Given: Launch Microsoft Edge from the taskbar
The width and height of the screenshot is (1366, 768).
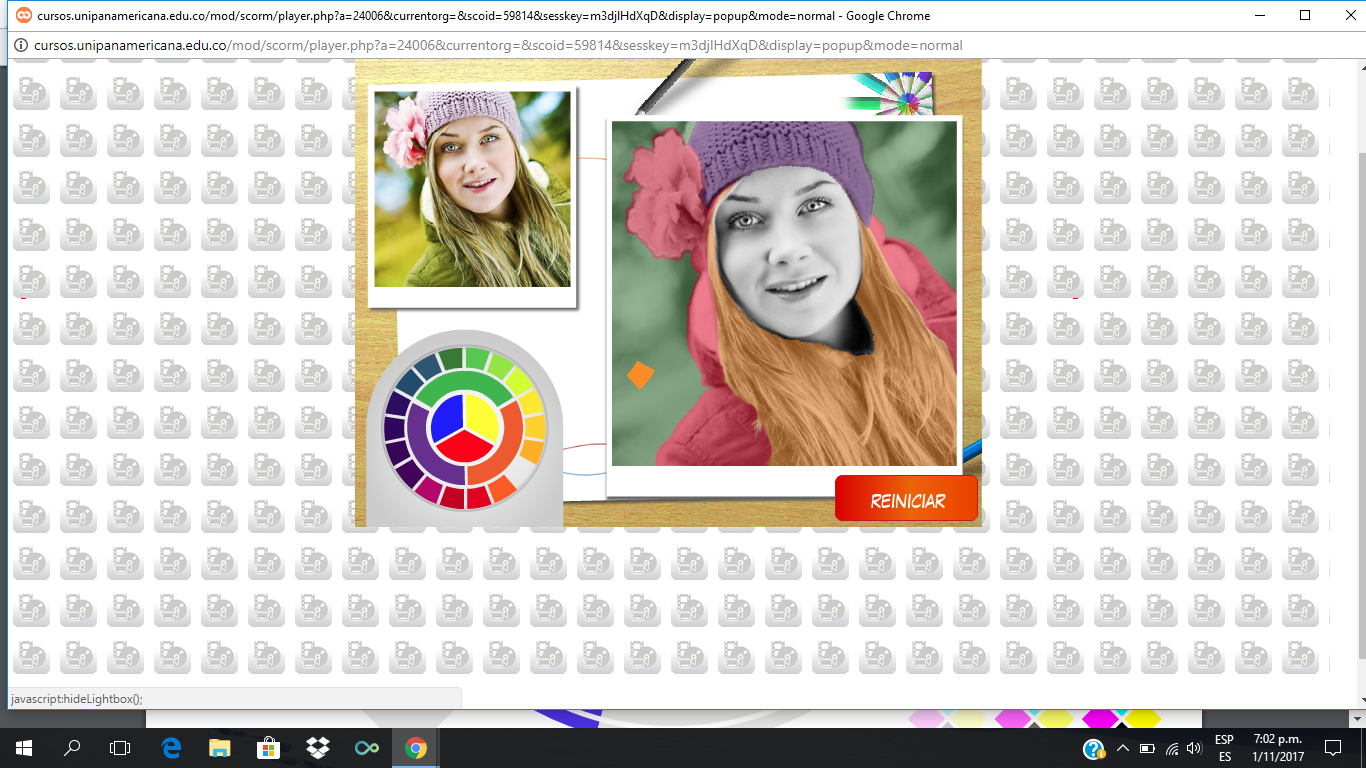Looking at the screenshot, I should pos(171,748).
